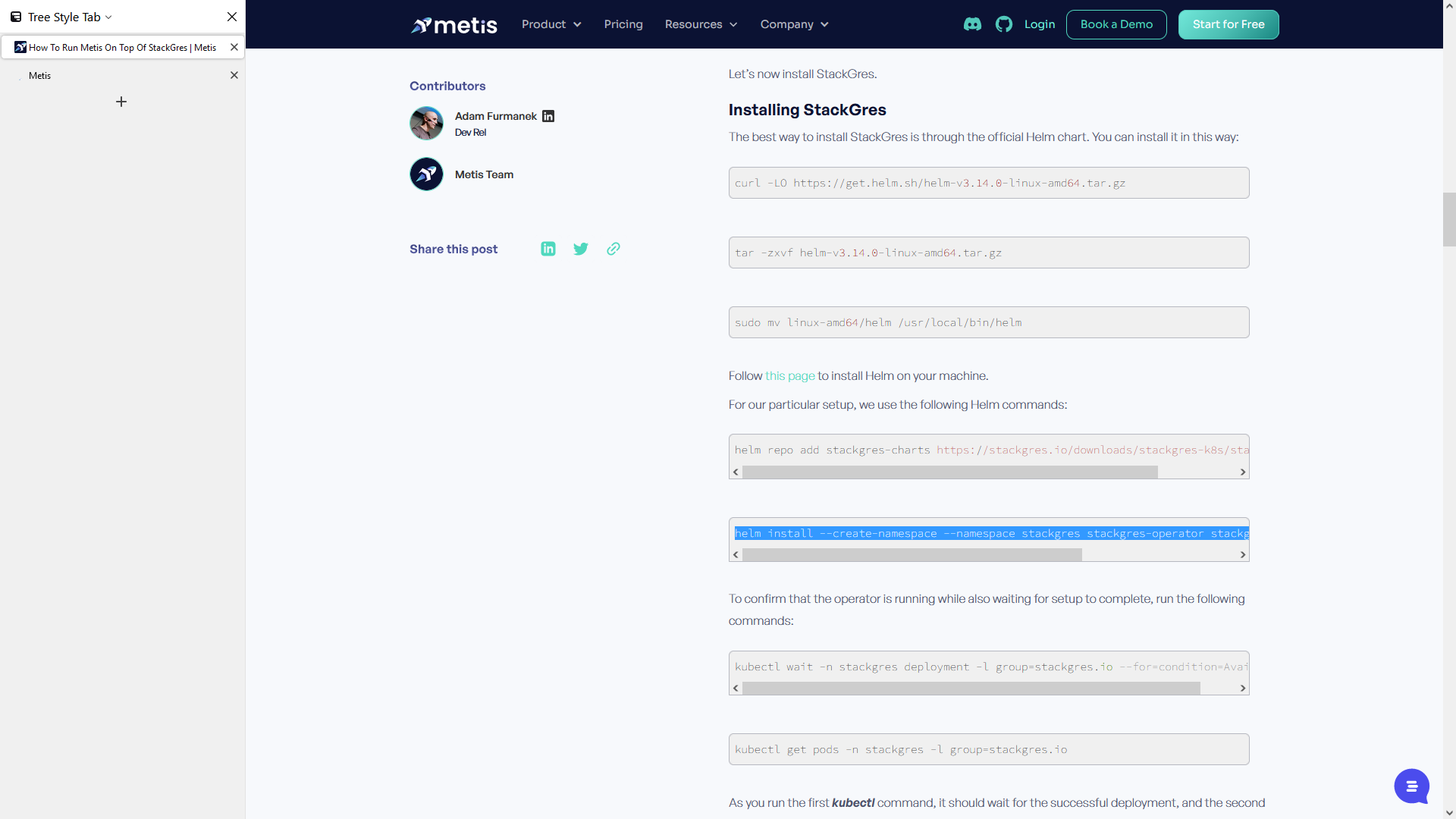Expand the Product dropdown menu
Screen dimensions: 1456x819
coord(551,24)
